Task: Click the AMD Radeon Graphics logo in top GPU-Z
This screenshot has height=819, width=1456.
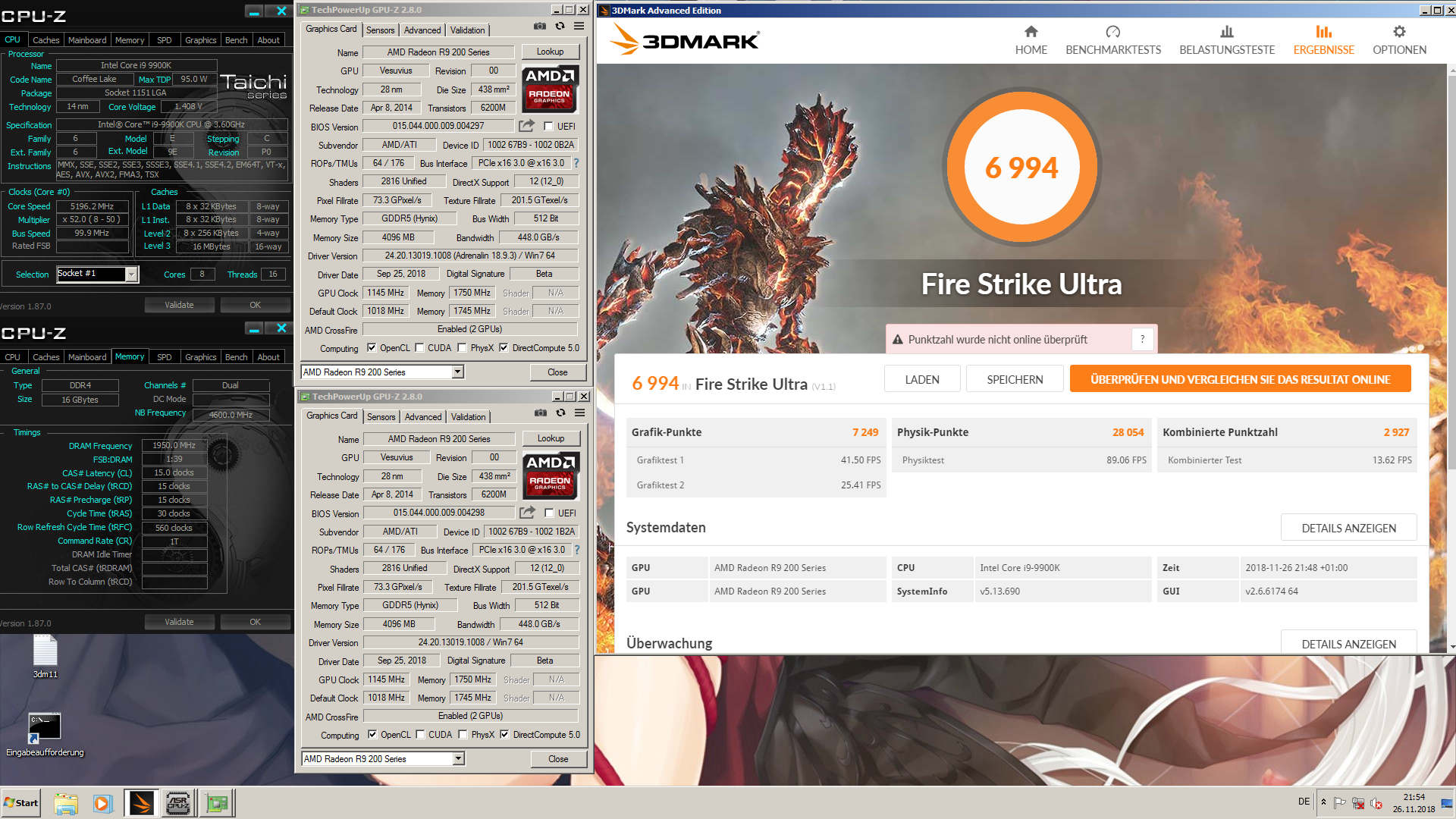Action: (550, 88)
